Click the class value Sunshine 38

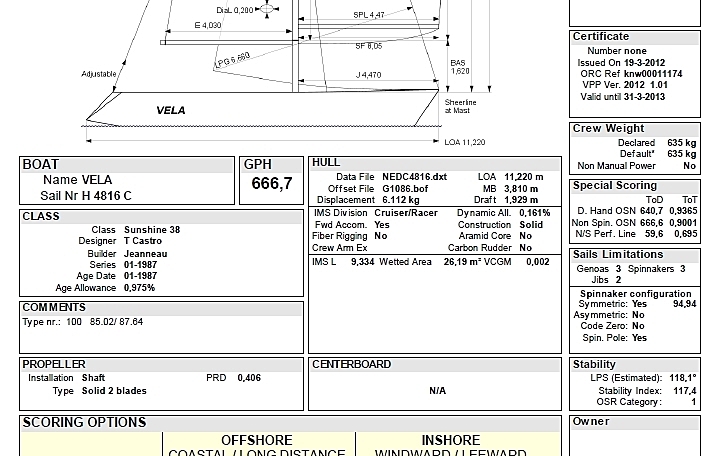[x=152, y=230]
